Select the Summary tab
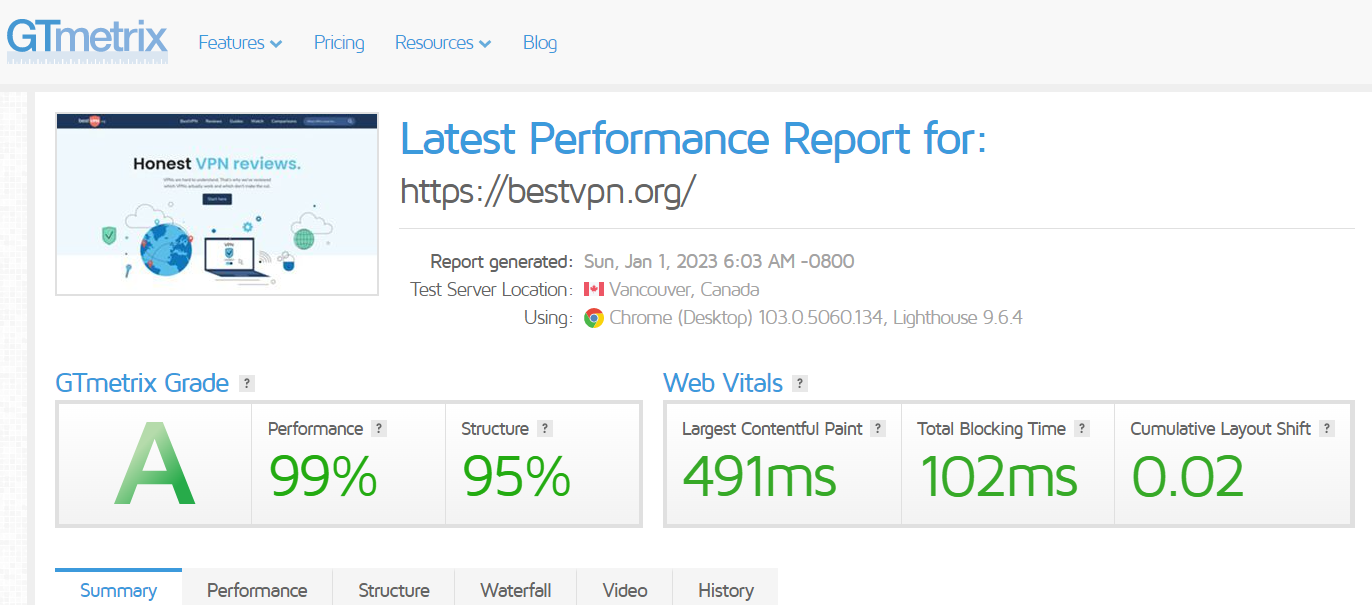 [119, 588]
